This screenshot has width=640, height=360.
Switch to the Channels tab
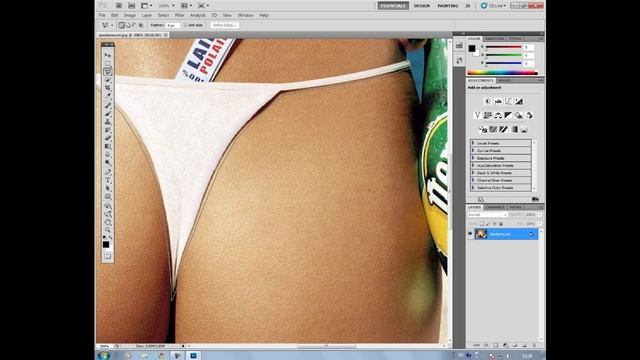[495, 207]
